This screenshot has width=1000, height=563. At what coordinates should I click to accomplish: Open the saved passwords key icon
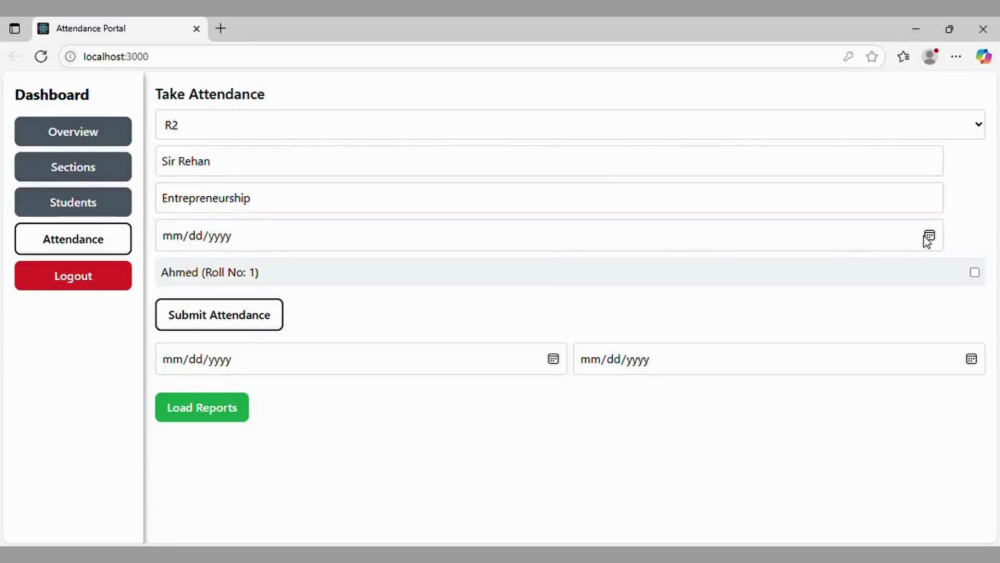click(x=848, y=57)
